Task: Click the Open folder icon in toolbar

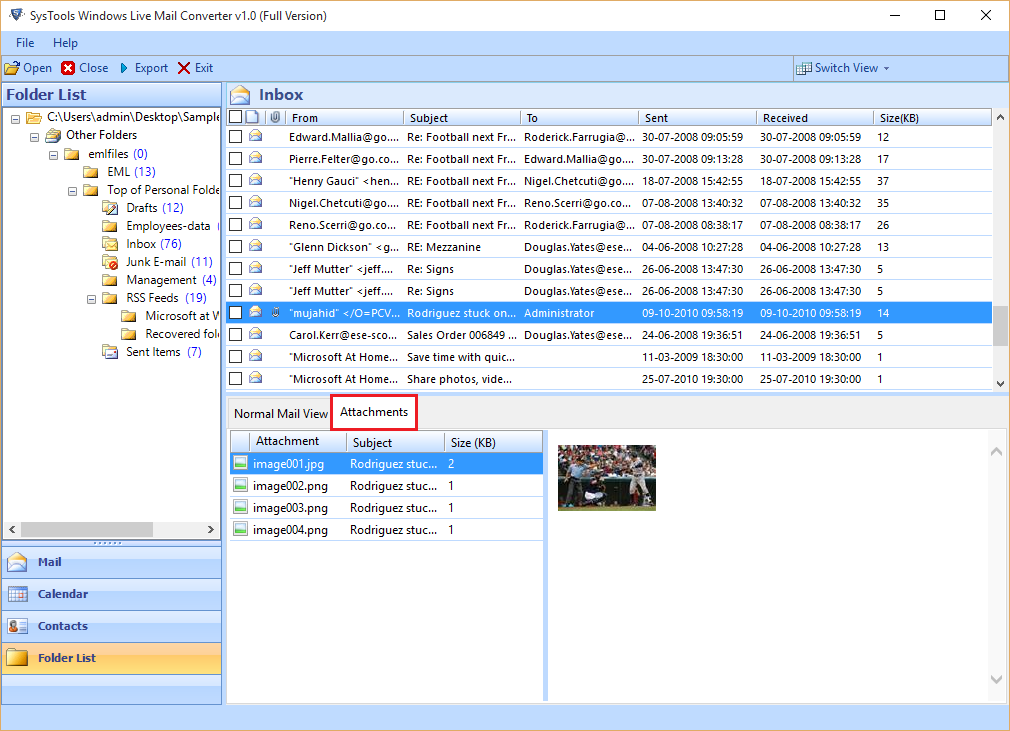Action: click(12, 68)
